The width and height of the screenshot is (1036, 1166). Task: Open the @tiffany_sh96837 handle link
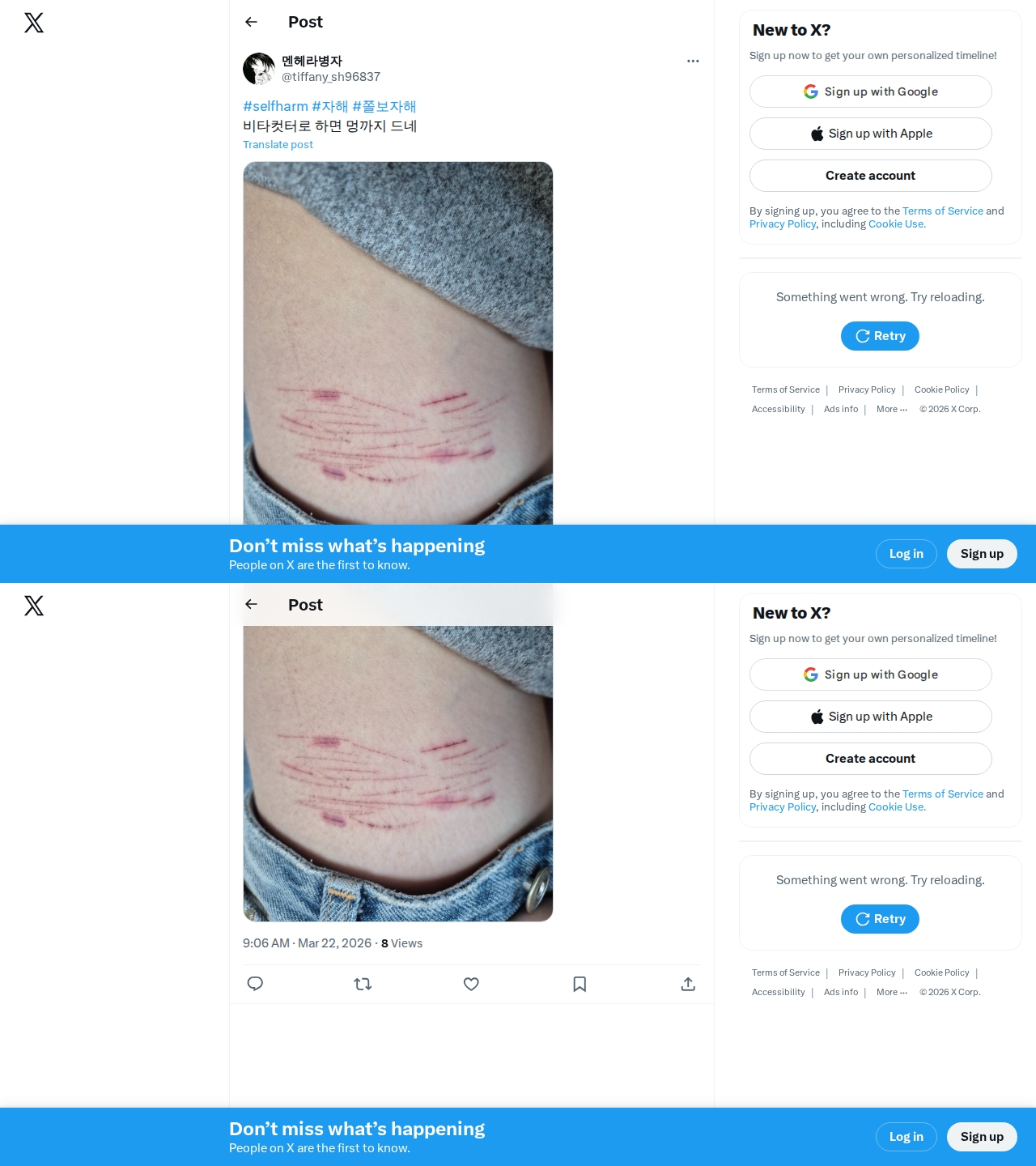click(x=331, y=77)
